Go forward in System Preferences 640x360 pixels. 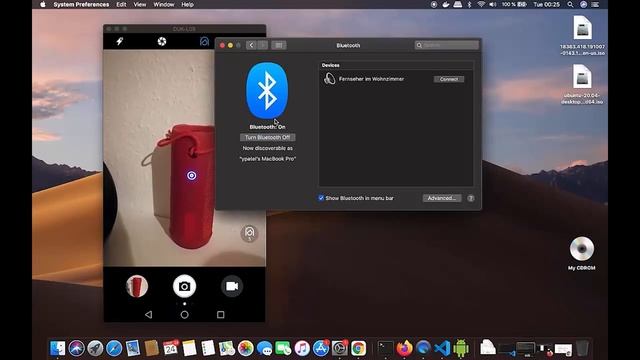[x=263, y=45]
